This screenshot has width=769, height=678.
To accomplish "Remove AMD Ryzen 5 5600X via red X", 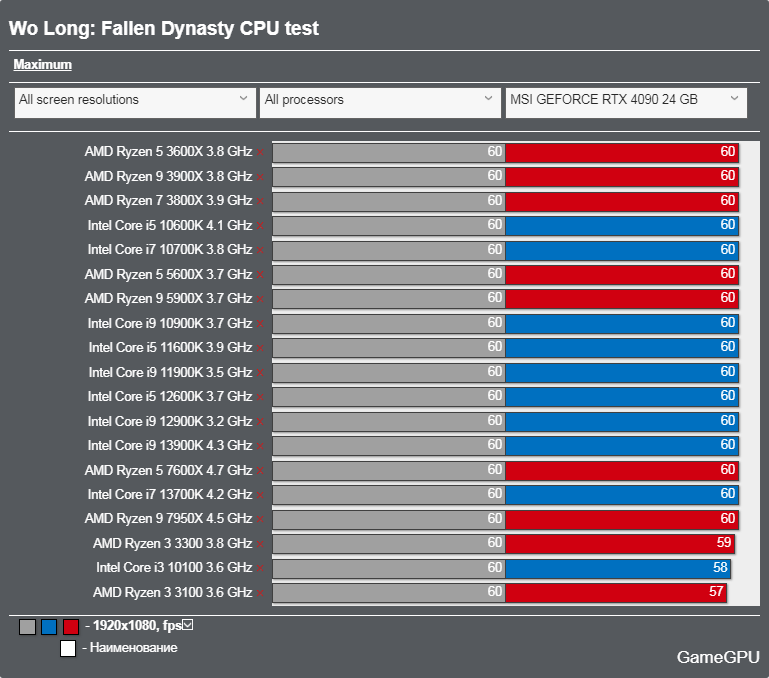I will pos(260,275).
